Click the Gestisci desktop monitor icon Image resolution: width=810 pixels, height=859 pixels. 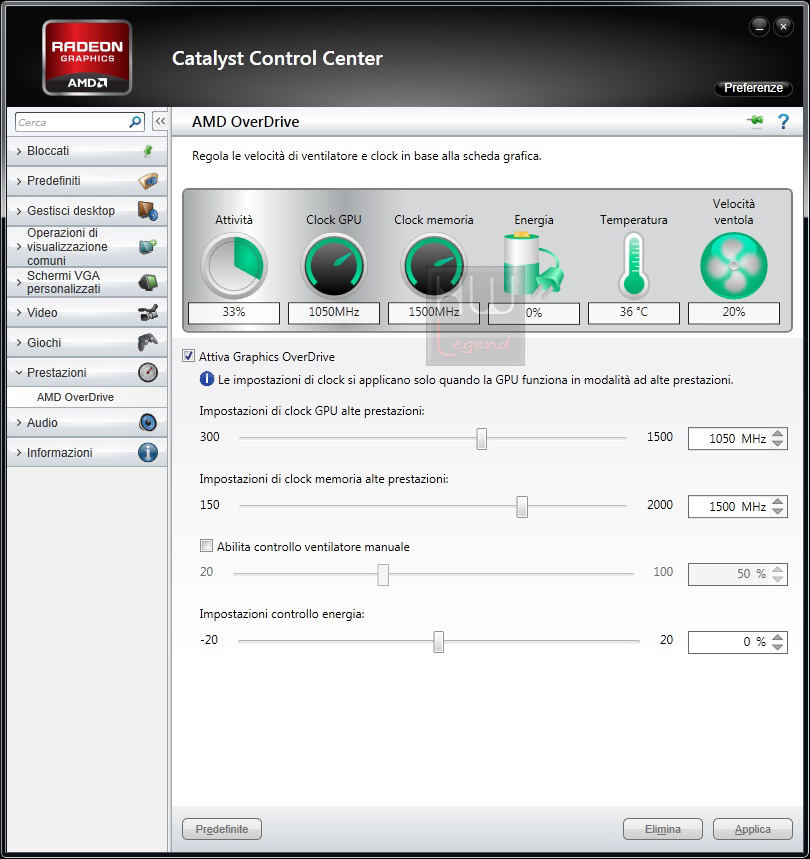coord(148,210)
